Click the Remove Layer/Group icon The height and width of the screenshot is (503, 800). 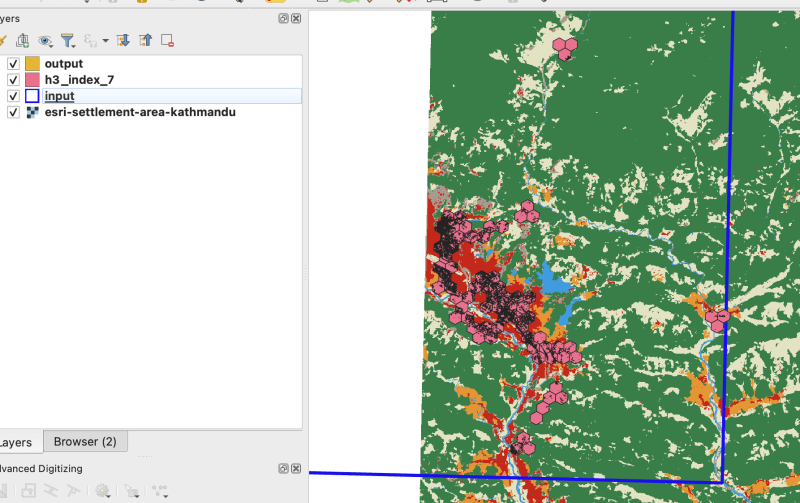tap(168, 41)
